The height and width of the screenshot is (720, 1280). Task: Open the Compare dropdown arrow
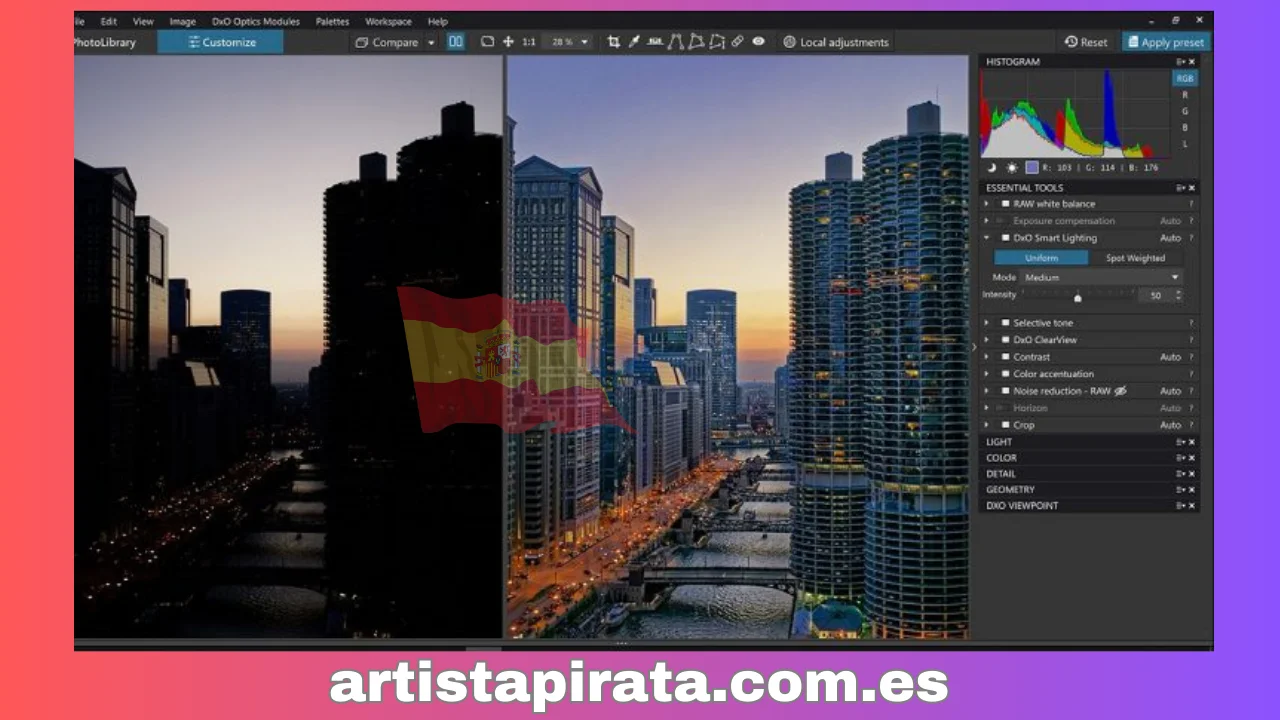tap(432, 42)
